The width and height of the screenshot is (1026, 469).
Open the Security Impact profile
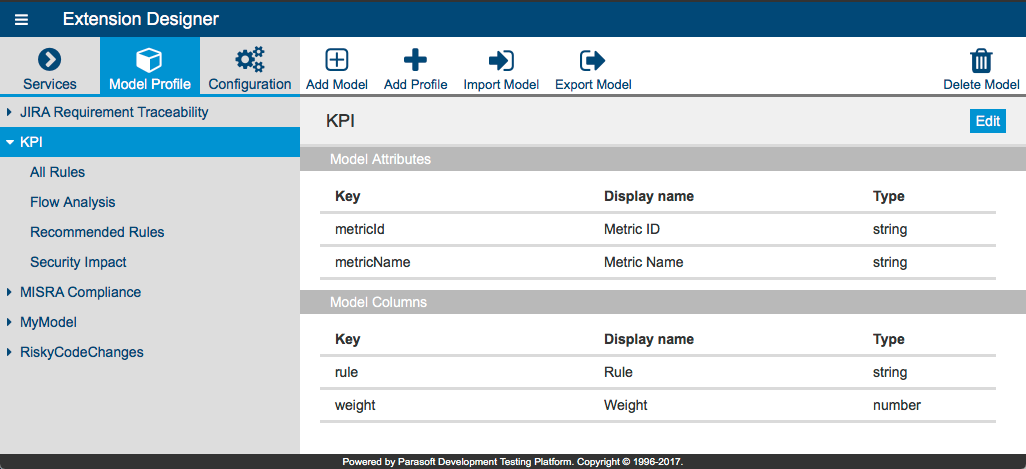[78, 262]
